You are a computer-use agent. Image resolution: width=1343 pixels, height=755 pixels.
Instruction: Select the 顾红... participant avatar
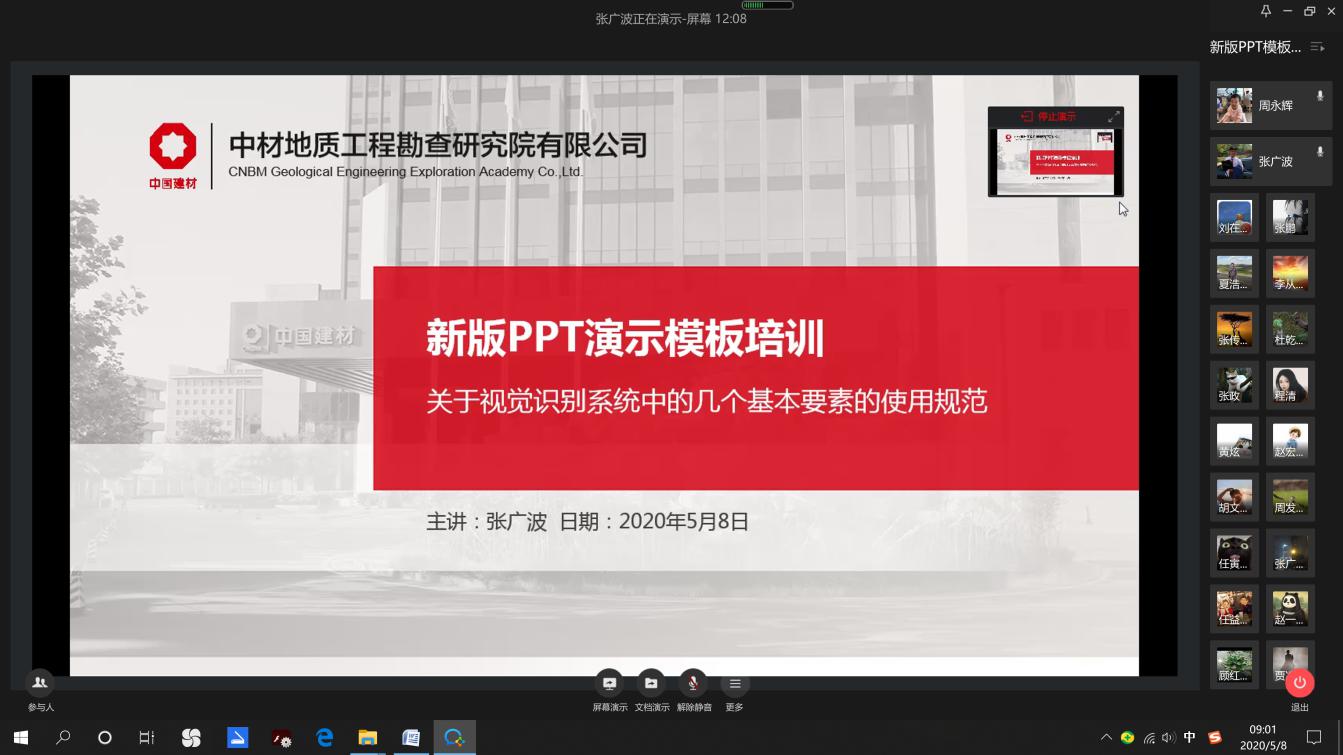1234,665
